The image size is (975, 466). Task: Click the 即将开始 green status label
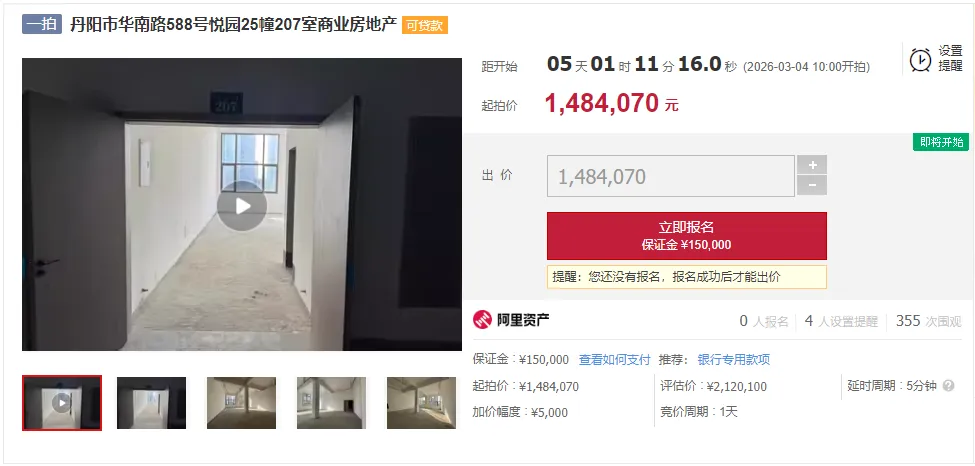click(941, 142)
